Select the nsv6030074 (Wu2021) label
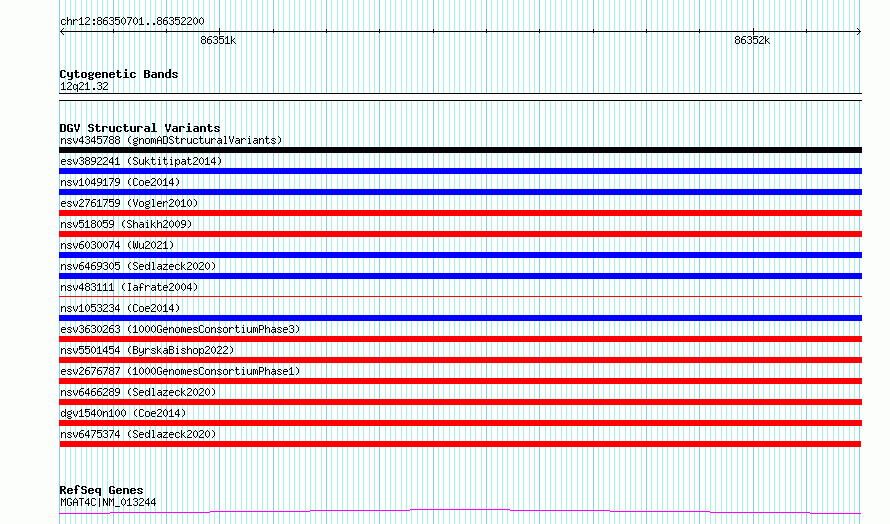 click(117, 245)
